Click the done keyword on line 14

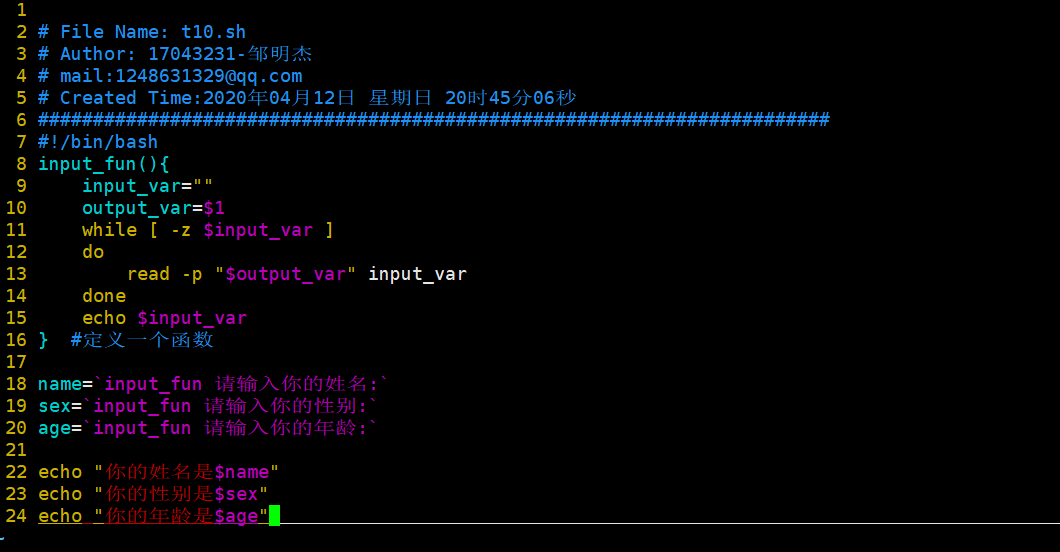click(x=104, y=296)
